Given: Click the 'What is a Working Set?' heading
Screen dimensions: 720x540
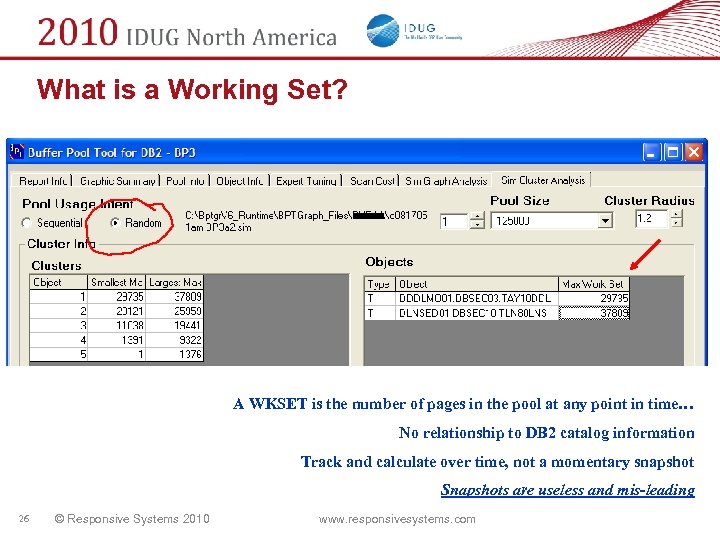Looking at the screenshot, I should click(192, 89).
